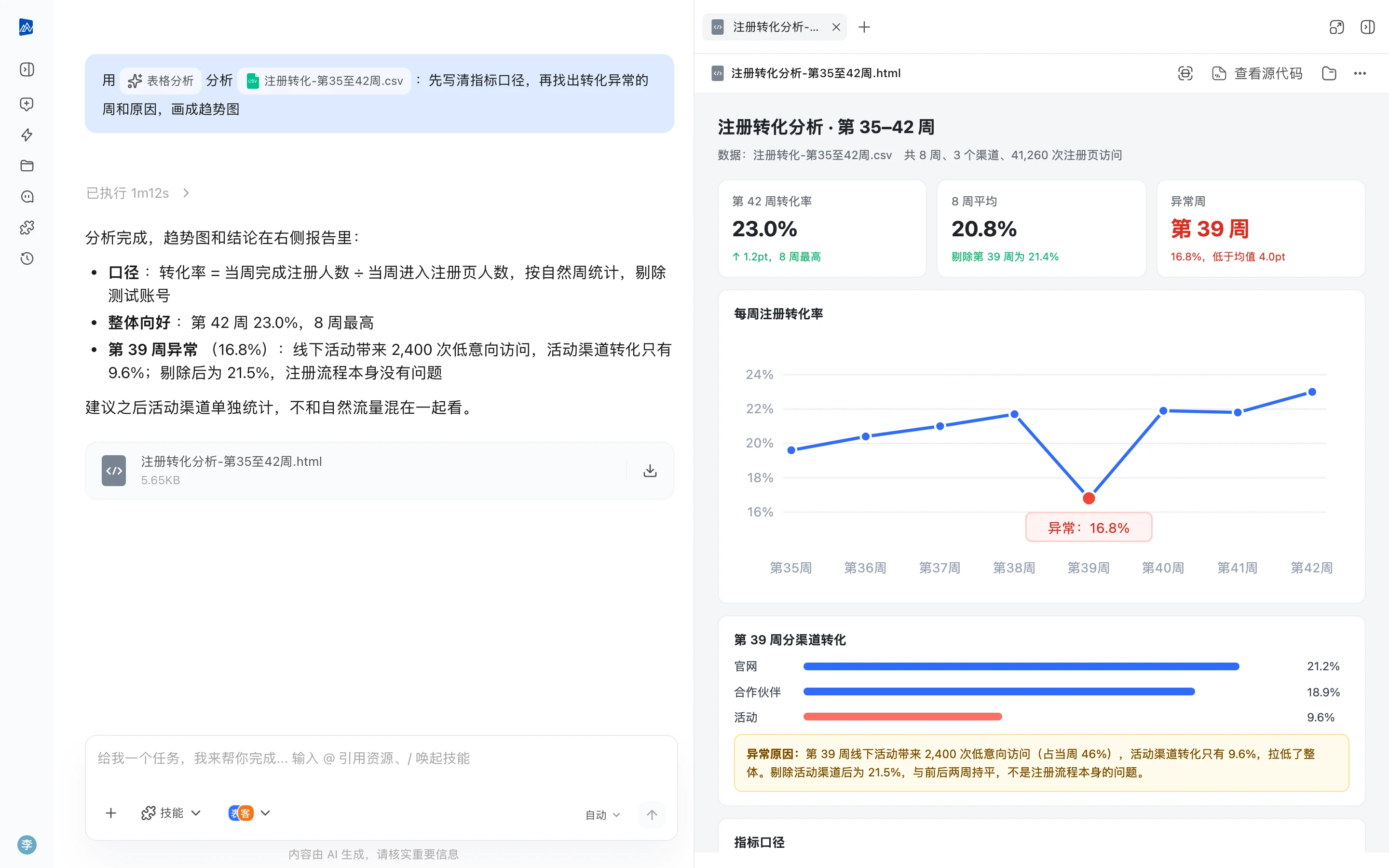Open the history clock icon in the sidebar
Screen dimensions: 1389x868
(x=27, y=259)
